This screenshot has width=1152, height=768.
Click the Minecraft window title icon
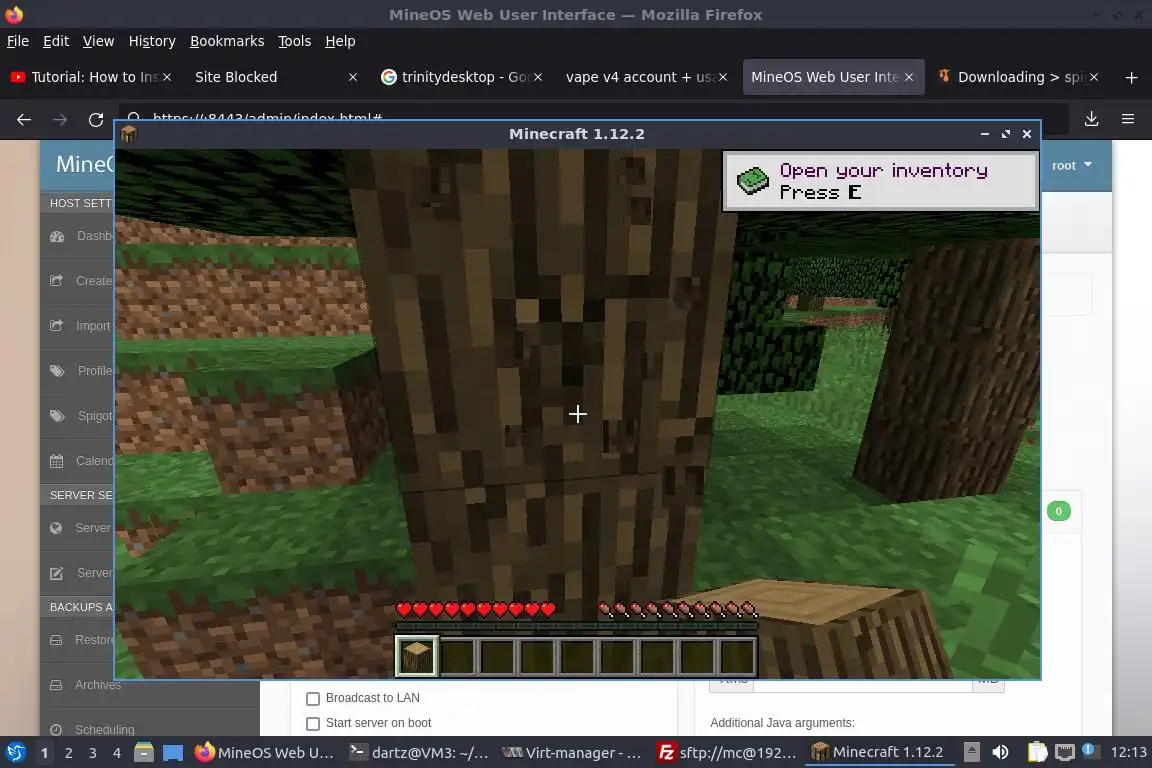point(129,134)
